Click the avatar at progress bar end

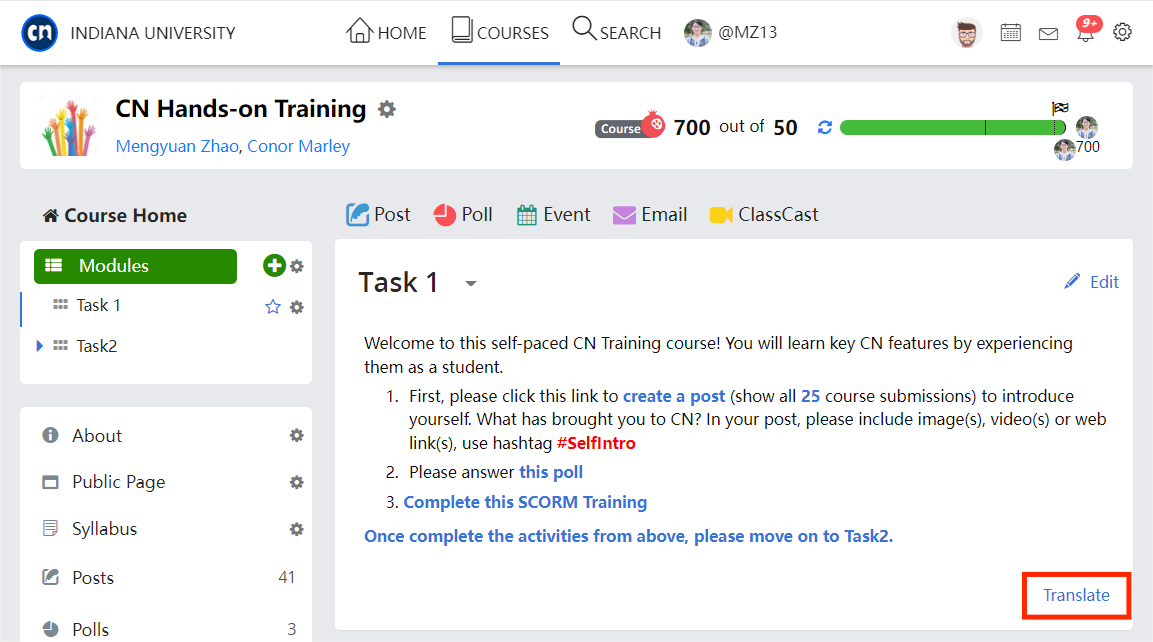tap(1087, 127)
